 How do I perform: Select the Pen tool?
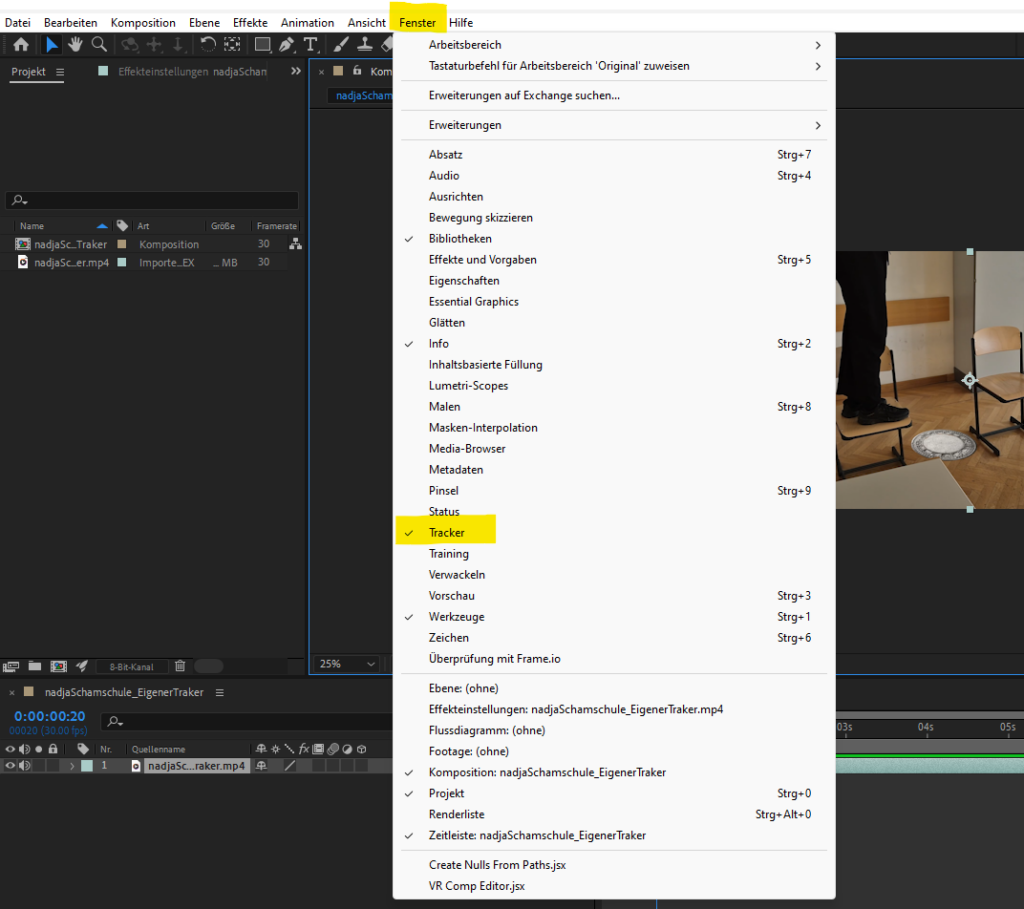pos(287,44)
